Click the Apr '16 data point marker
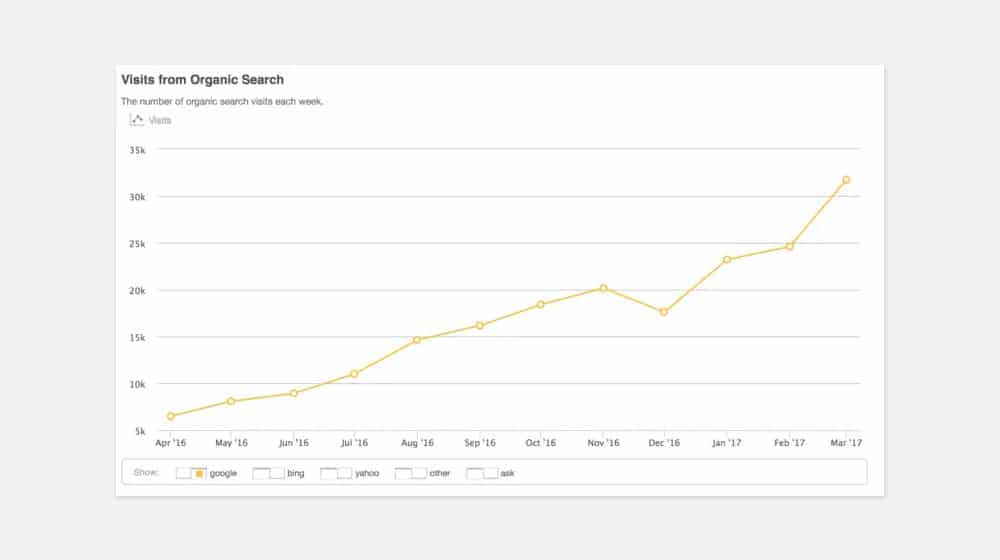This screenshot has height=560, width=1000. point(171,416)
